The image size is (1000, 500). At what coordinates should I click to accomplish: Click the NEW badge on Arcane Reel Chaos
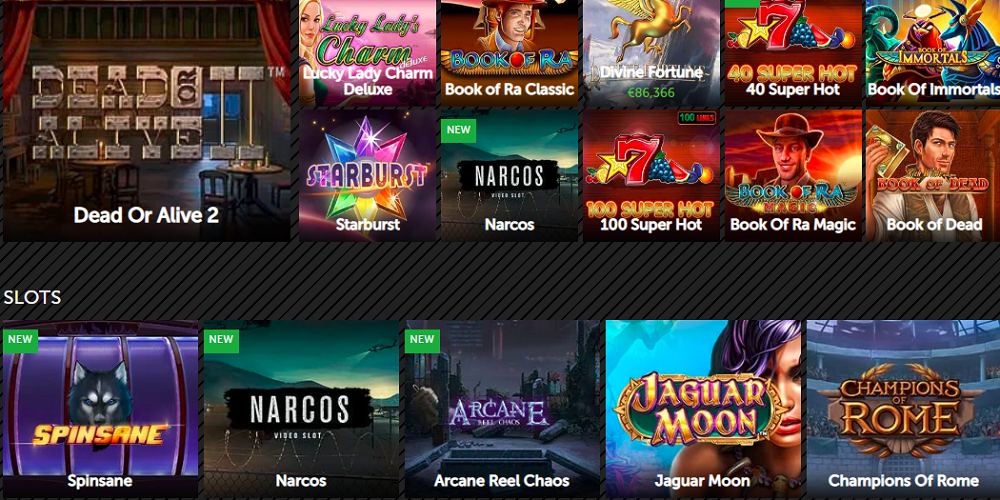422,340
